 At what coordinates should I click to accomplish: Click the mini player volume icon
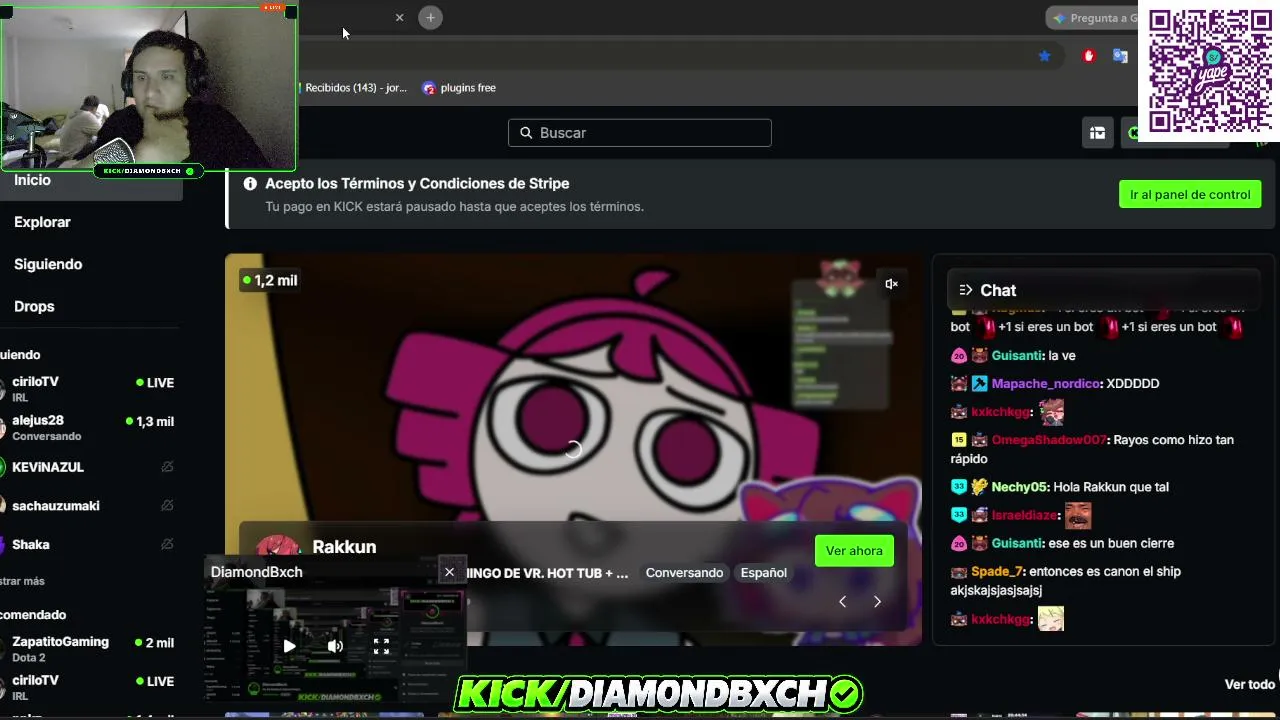coord(335,646)
